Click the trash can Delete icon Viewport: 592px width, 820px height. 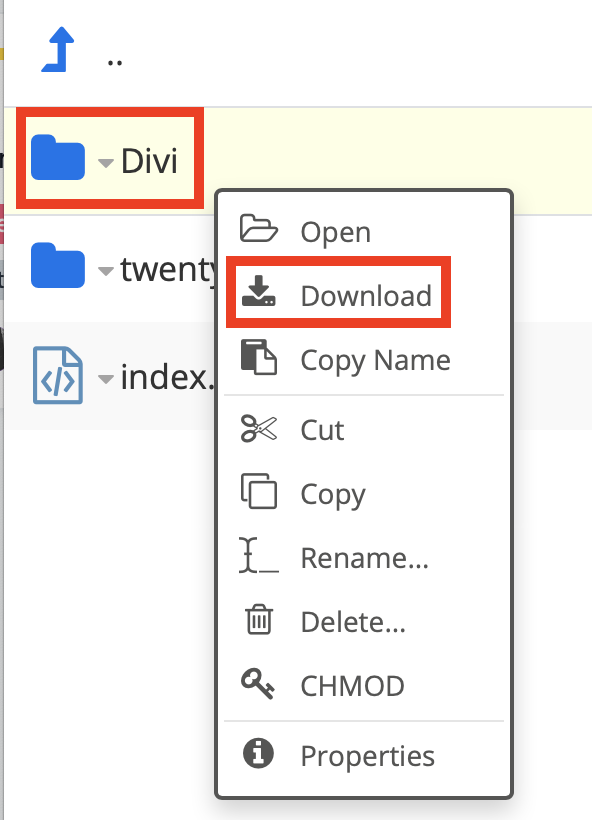[x=259, y=619]
